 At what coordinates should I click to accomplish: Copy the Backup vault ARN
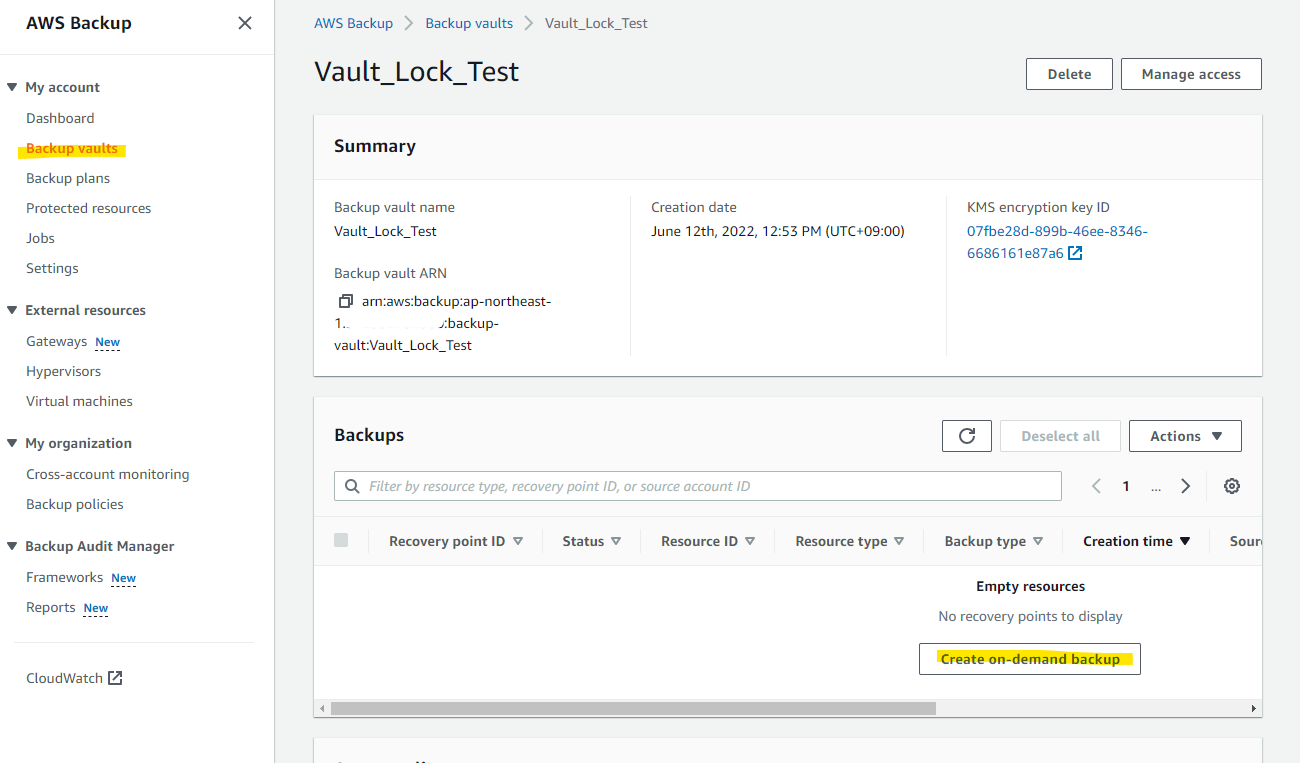345,300
